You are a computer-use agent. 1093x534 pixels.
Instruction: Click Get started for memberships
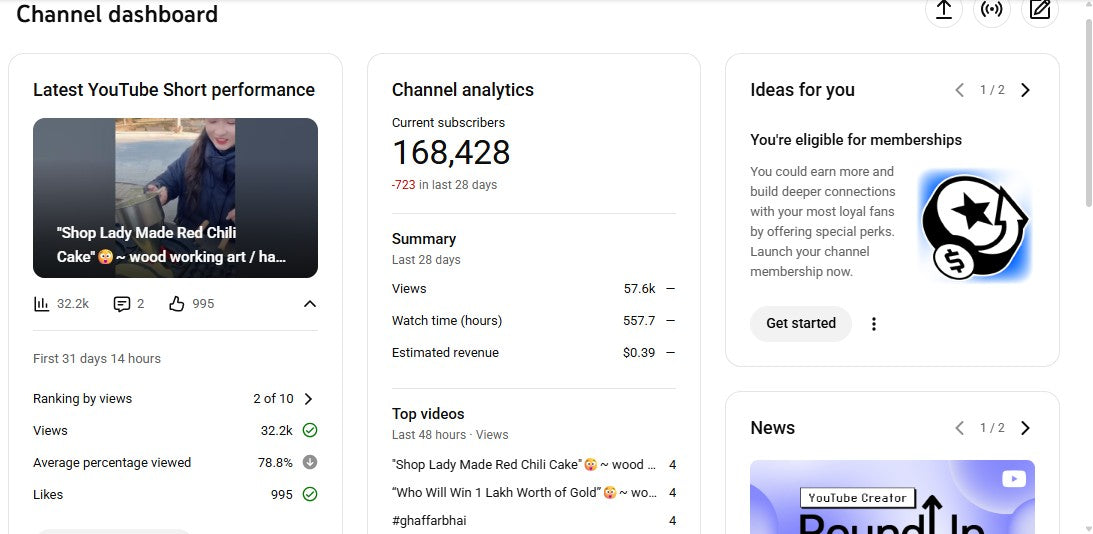pos(801,324)
